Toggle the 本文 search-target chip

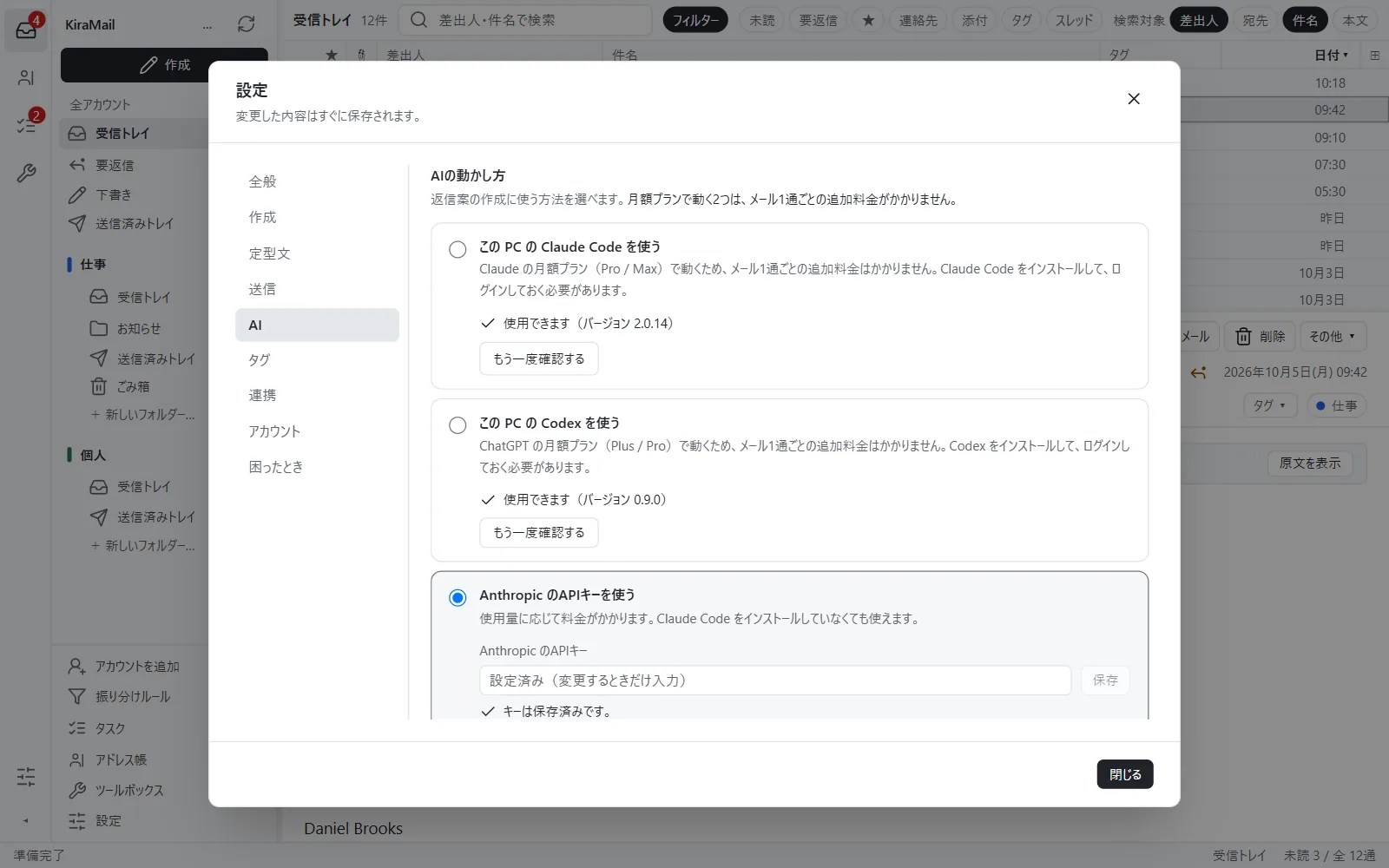1355,20
